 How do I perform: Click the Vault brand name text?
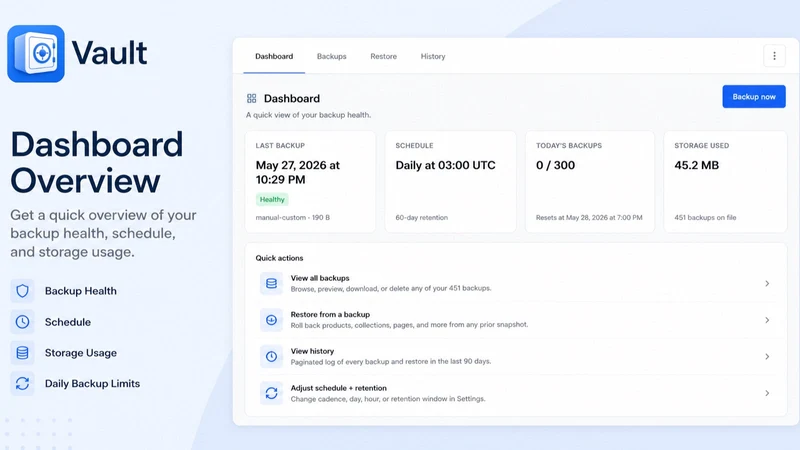tap(109, 53)
